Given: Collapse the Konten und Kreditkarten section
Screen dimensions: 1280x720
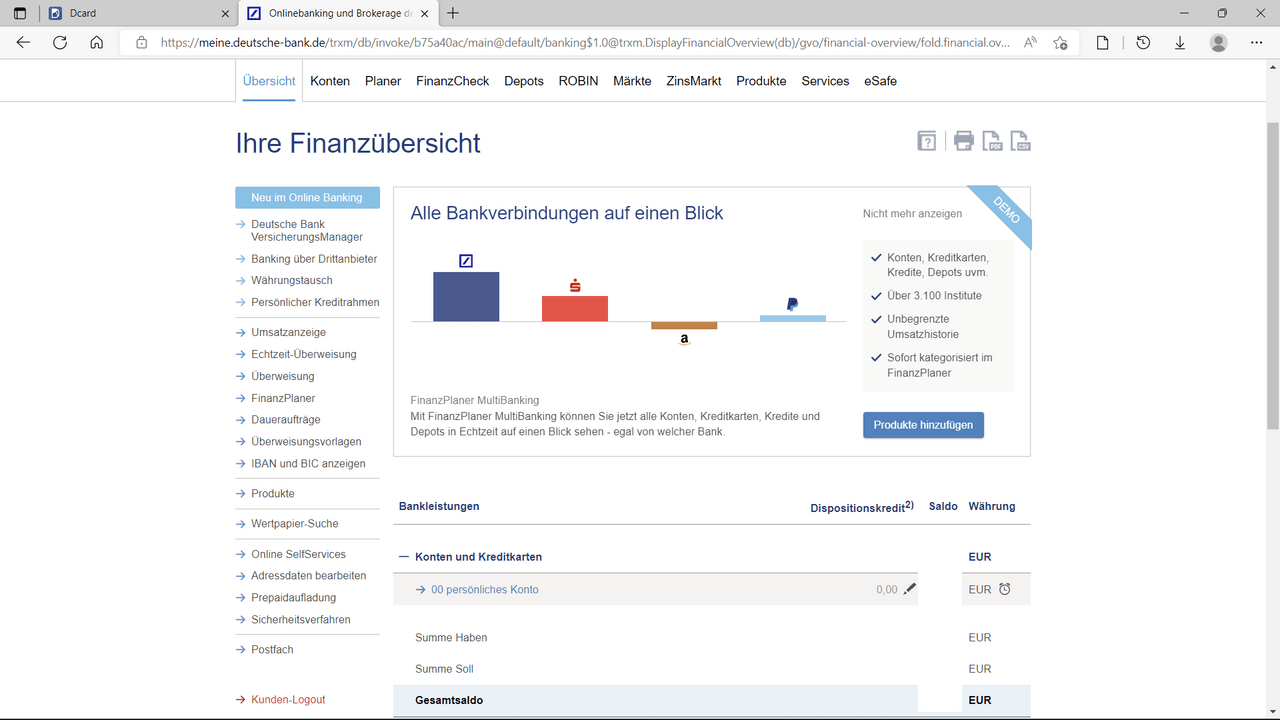Looking at the screenshot, I should click(404, 557).
